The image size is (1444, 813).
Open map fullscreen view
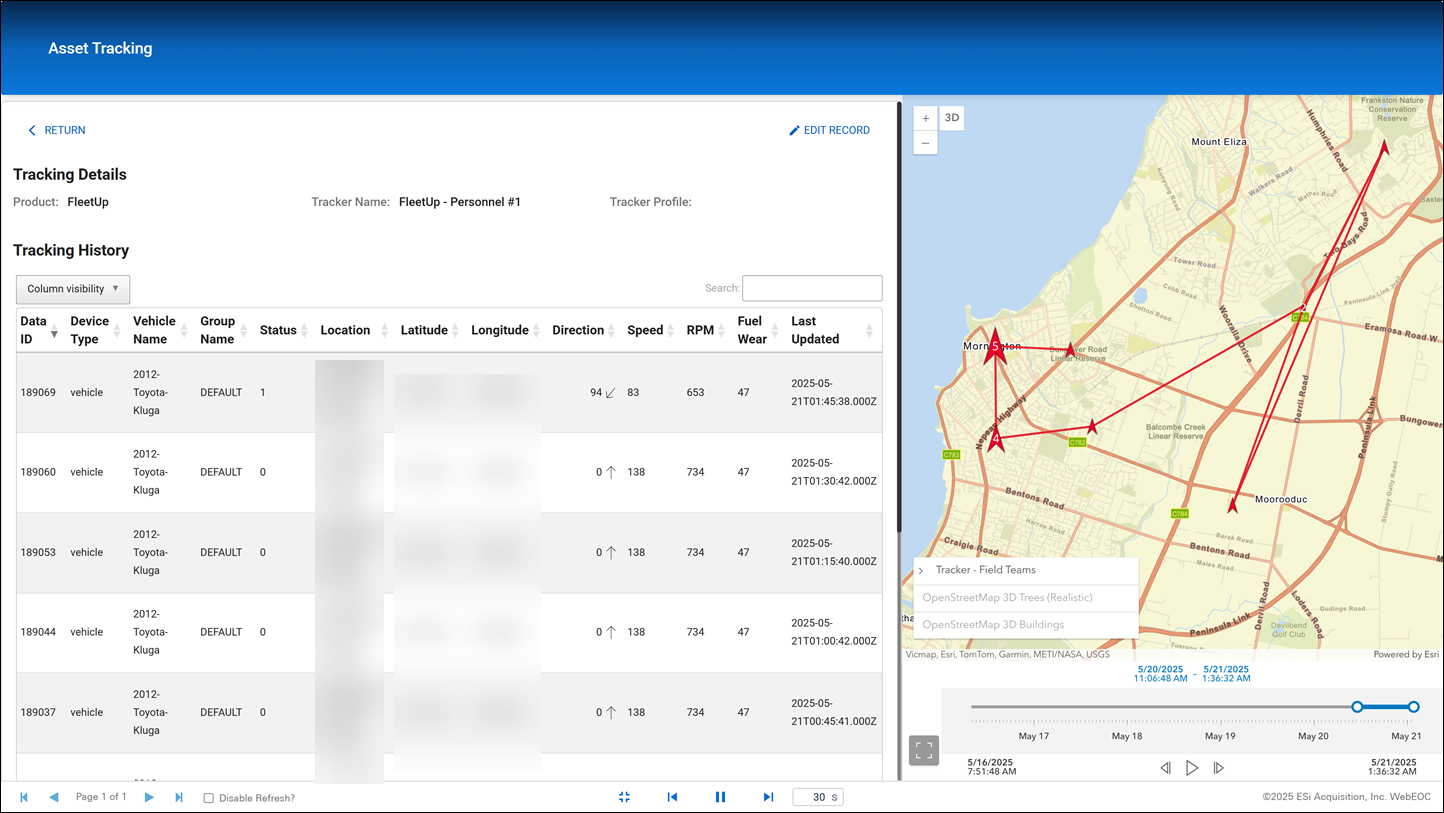924,750
